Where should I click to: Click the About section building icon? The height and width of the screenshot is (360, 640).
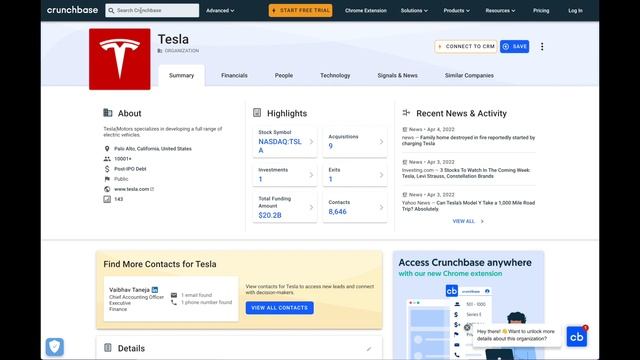click(108, 113)
